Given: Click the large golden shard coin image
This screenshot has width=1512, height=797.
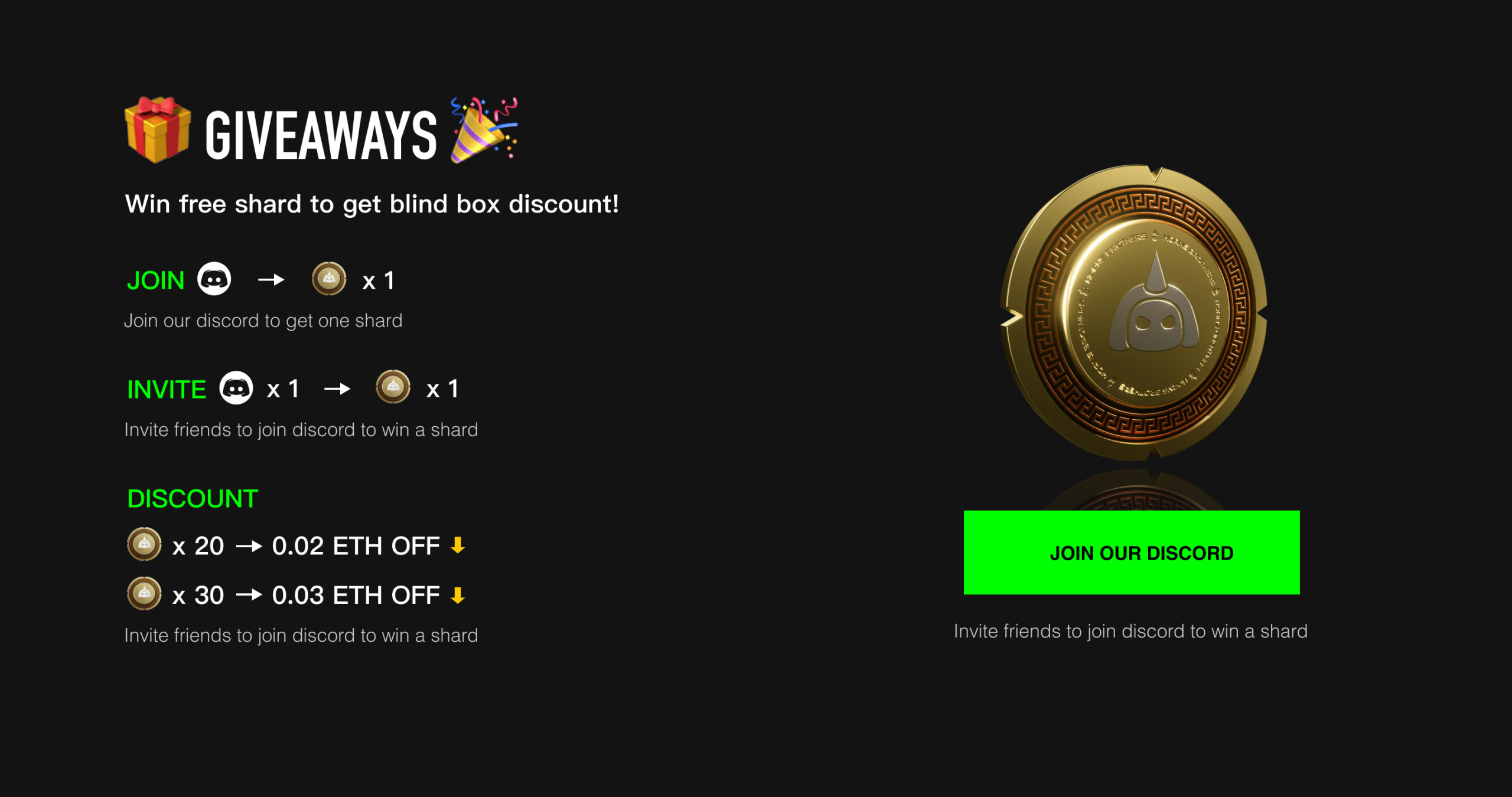Looking at the screenshot, I should click(1134, 313).
